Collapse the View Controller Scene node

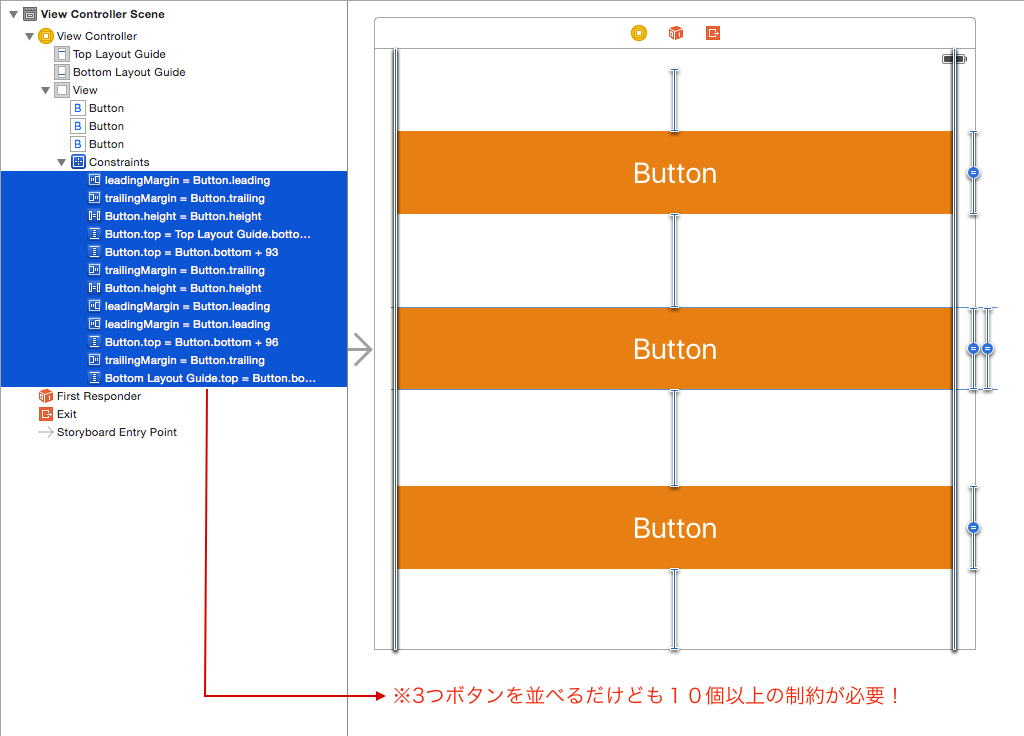[12, 14]
